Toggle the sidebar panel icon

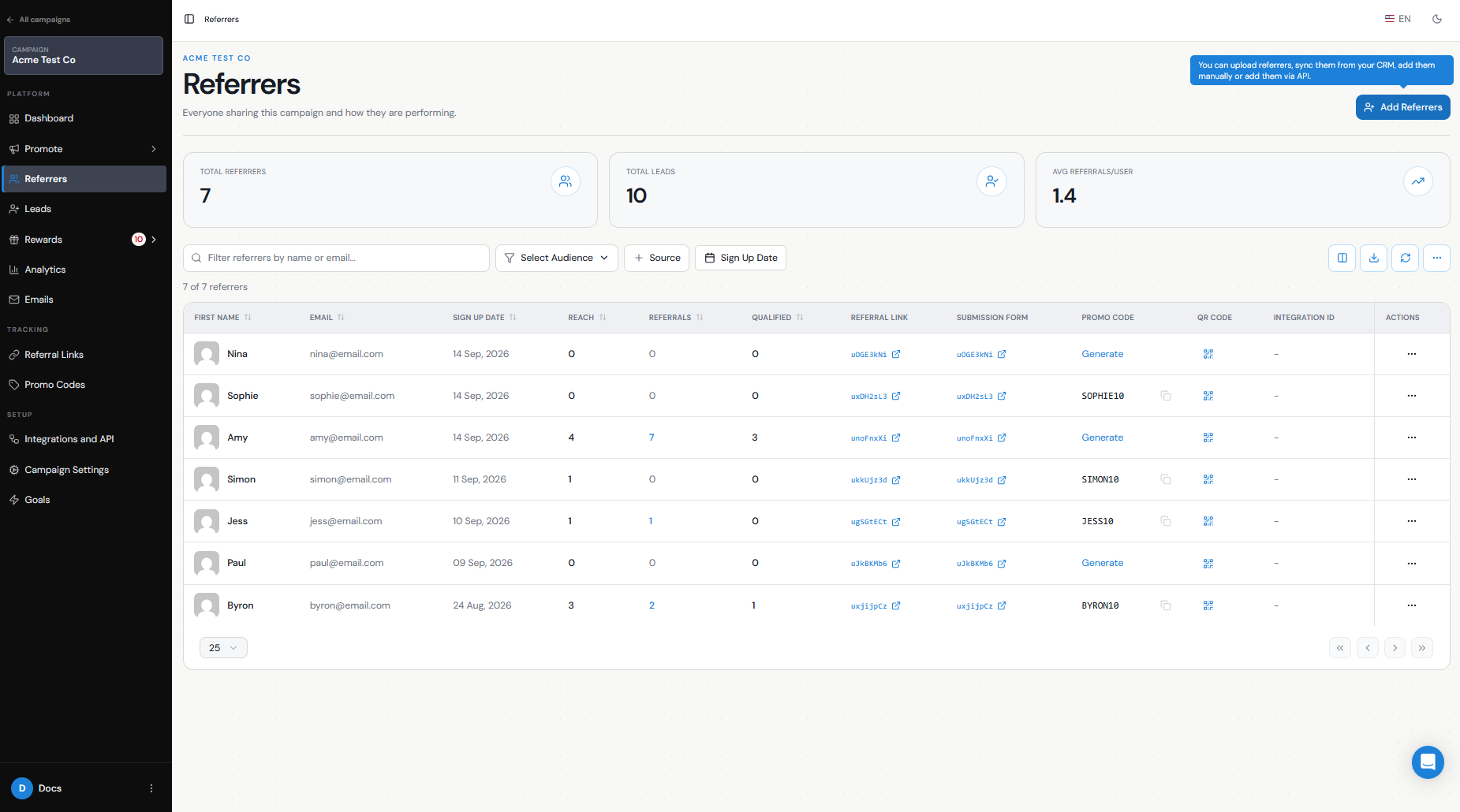tap(189, 19)
